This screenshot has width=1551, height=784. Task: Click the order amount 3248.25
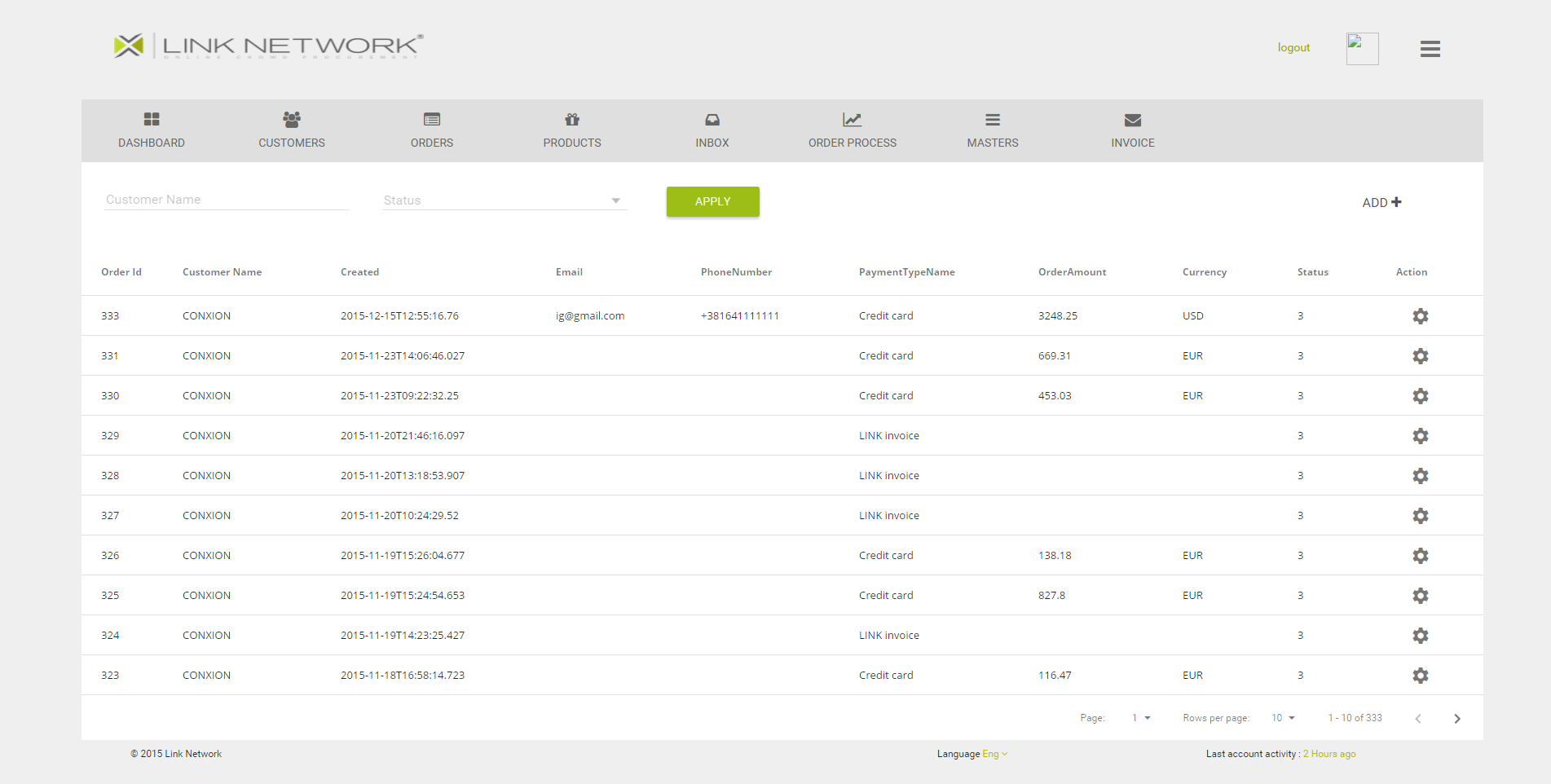[1058, 316]
